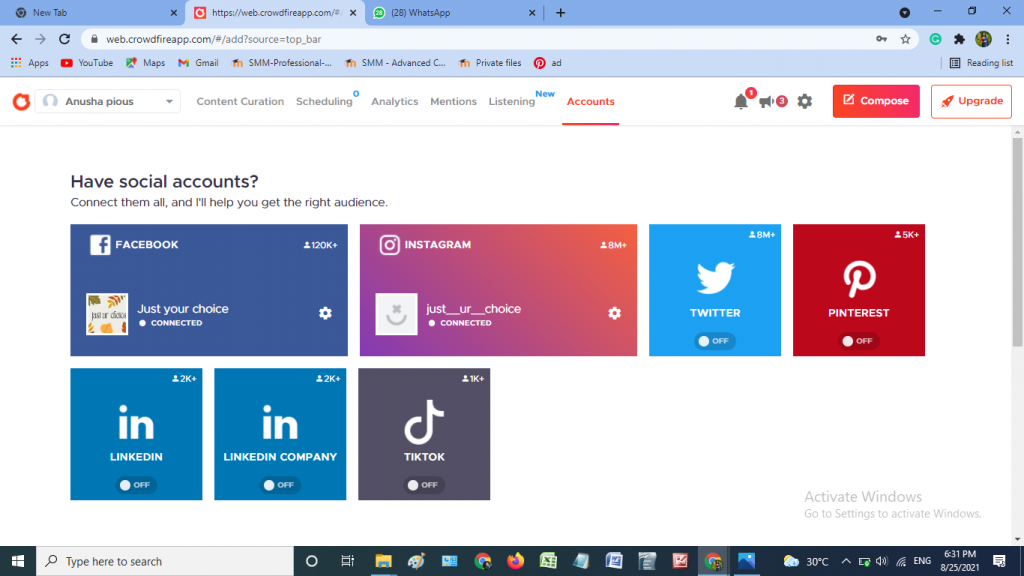The height and width of the screenshot is (576, 1024).
Task: Open Excel from the taskbar
Action: click(x=548, y=561)
